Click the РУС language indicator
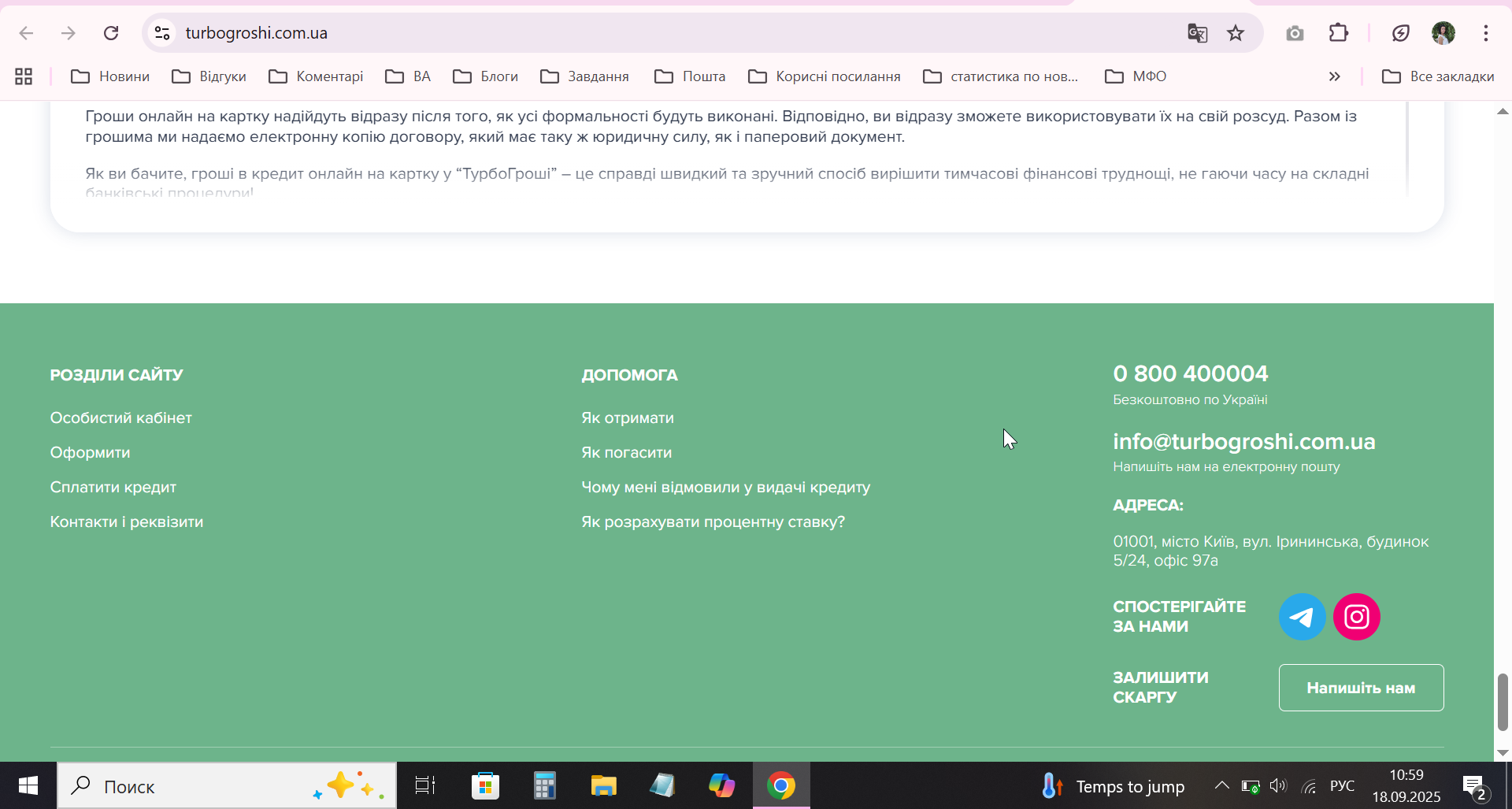The height and width of the screenshot is (809, 1512). (x=1342, y=786)
